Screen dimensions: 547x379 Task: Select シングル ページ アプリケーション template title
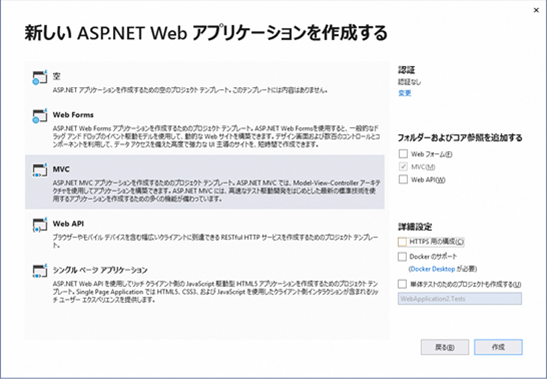tap(100, 270)
